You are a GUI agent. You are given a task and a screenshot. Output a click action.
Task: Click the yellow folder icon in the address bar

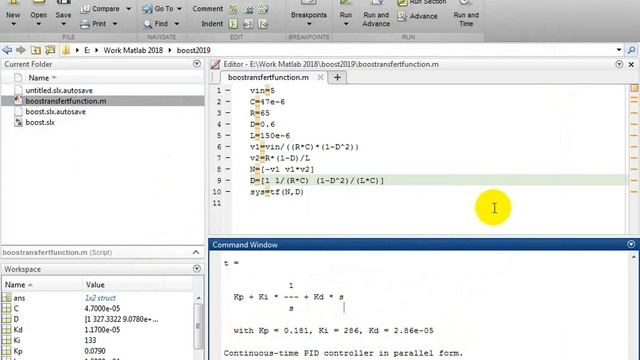tap(66, 50)
